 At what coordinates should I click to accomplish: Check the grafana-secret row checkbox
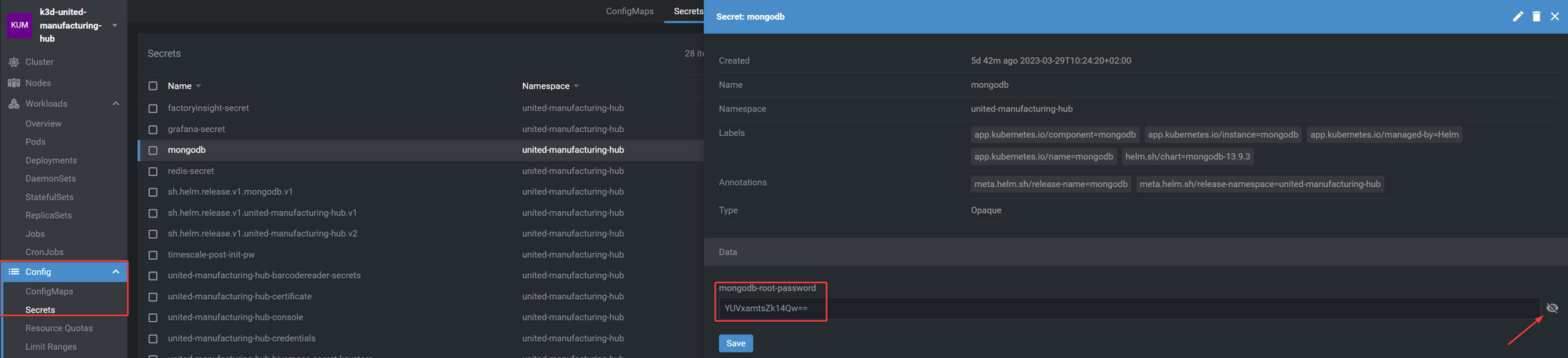pos(153,130)
